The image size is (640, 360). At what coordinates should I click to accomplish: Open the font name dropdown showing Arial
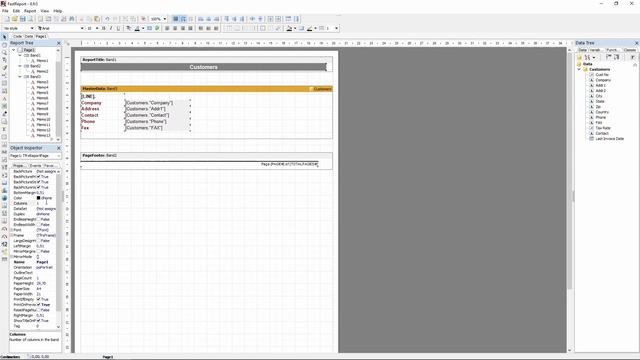82,28
